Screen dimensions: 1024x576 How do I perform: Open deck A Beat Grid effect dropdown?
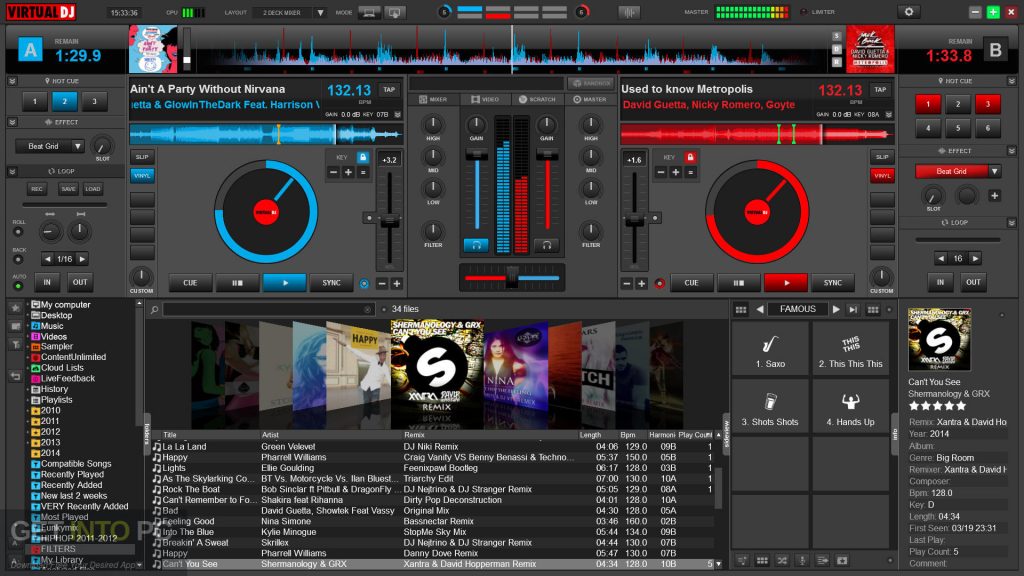pos(50,146)
